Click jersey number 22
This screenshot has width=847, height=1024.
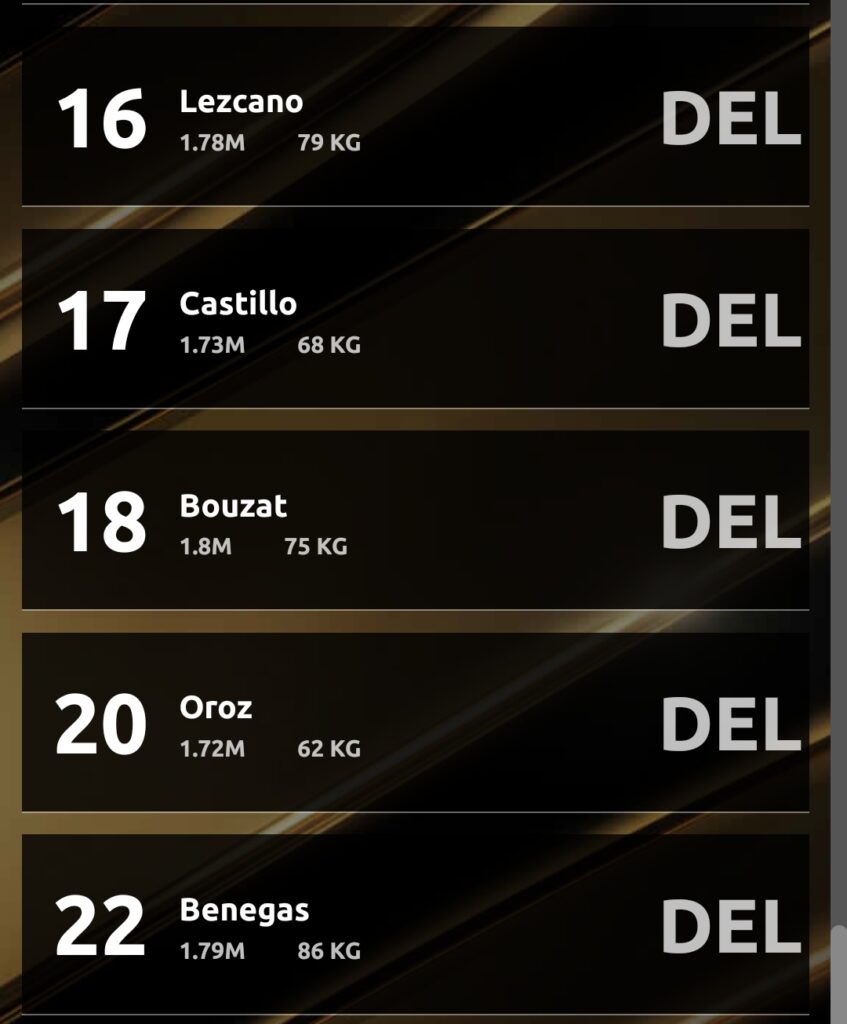pyautogui.click(x=101, y=927)
